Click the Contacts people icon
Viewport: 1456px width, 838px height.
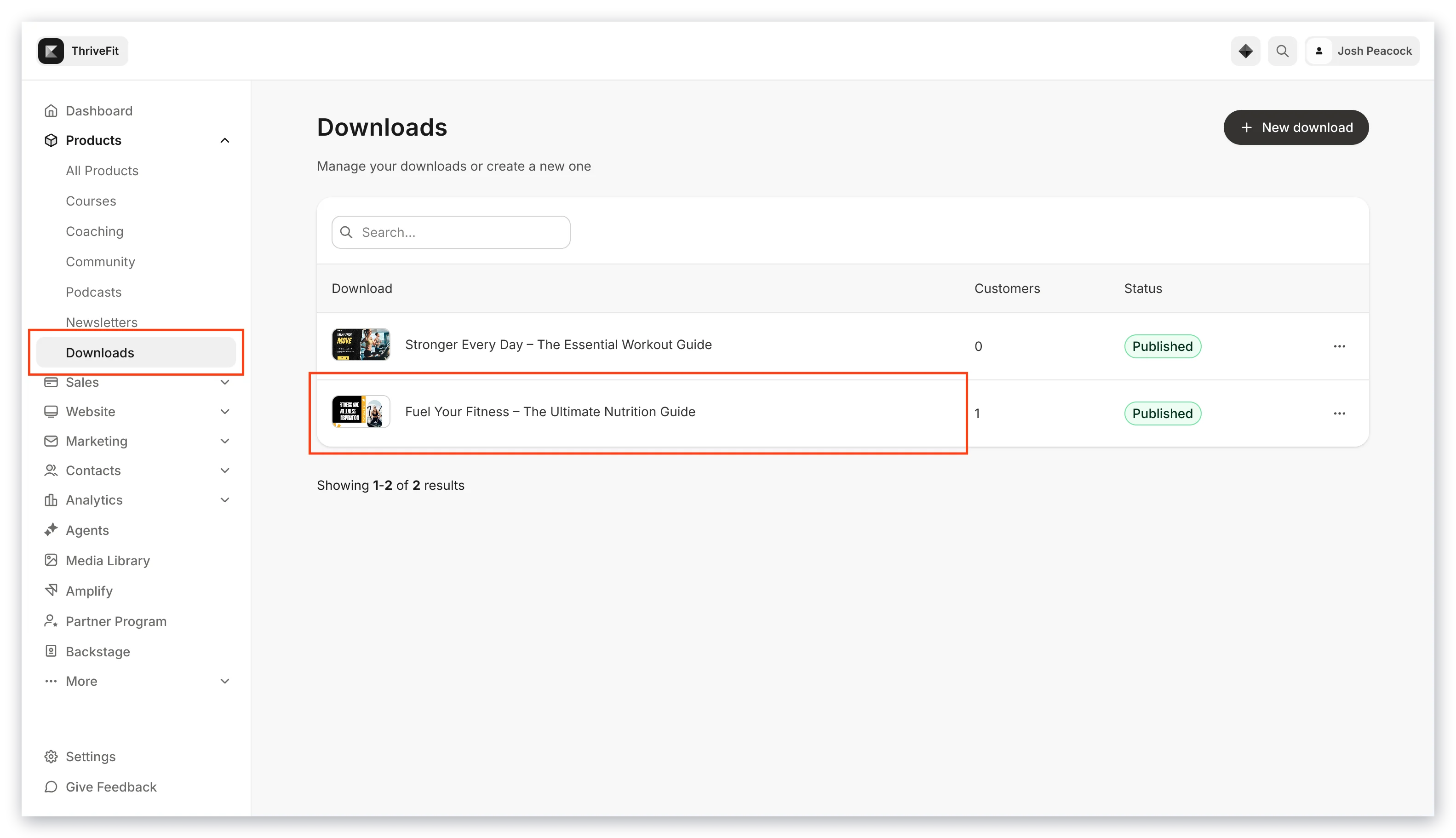pos(51,470)
